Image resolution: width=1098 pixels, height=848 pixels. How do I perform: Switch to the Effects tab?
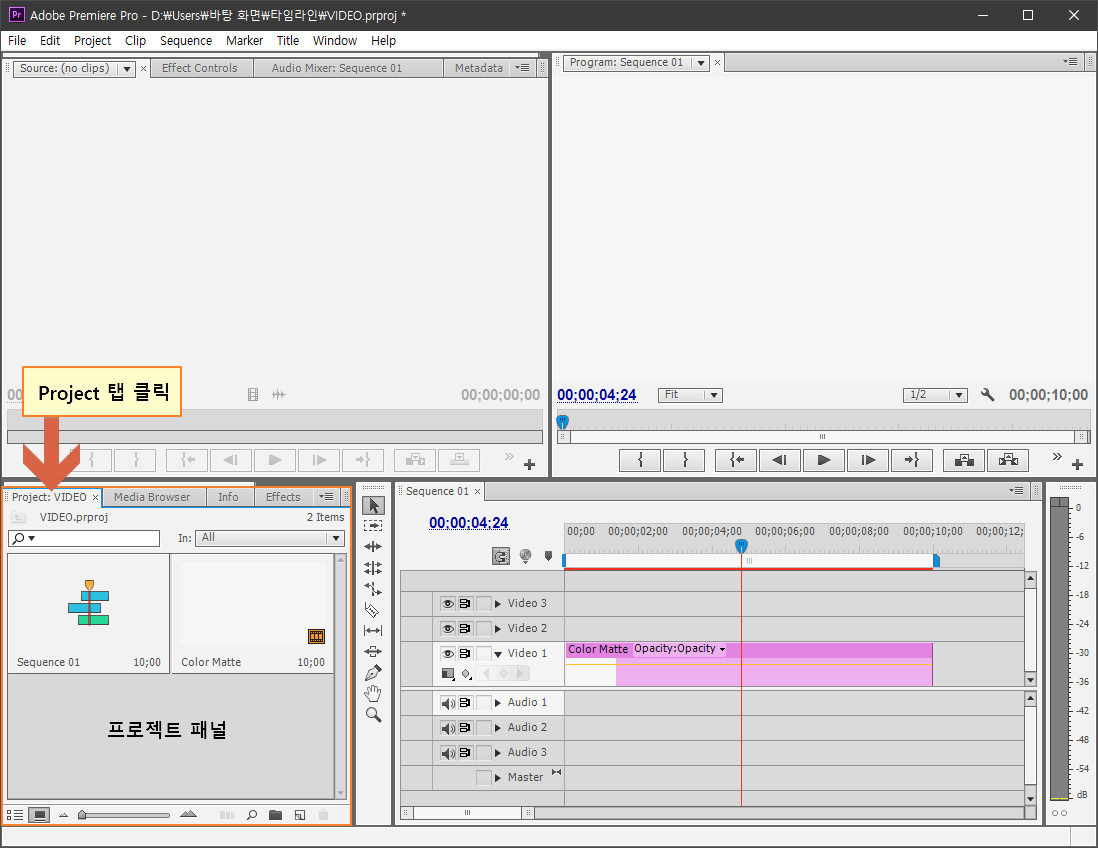tap(283, 497)
